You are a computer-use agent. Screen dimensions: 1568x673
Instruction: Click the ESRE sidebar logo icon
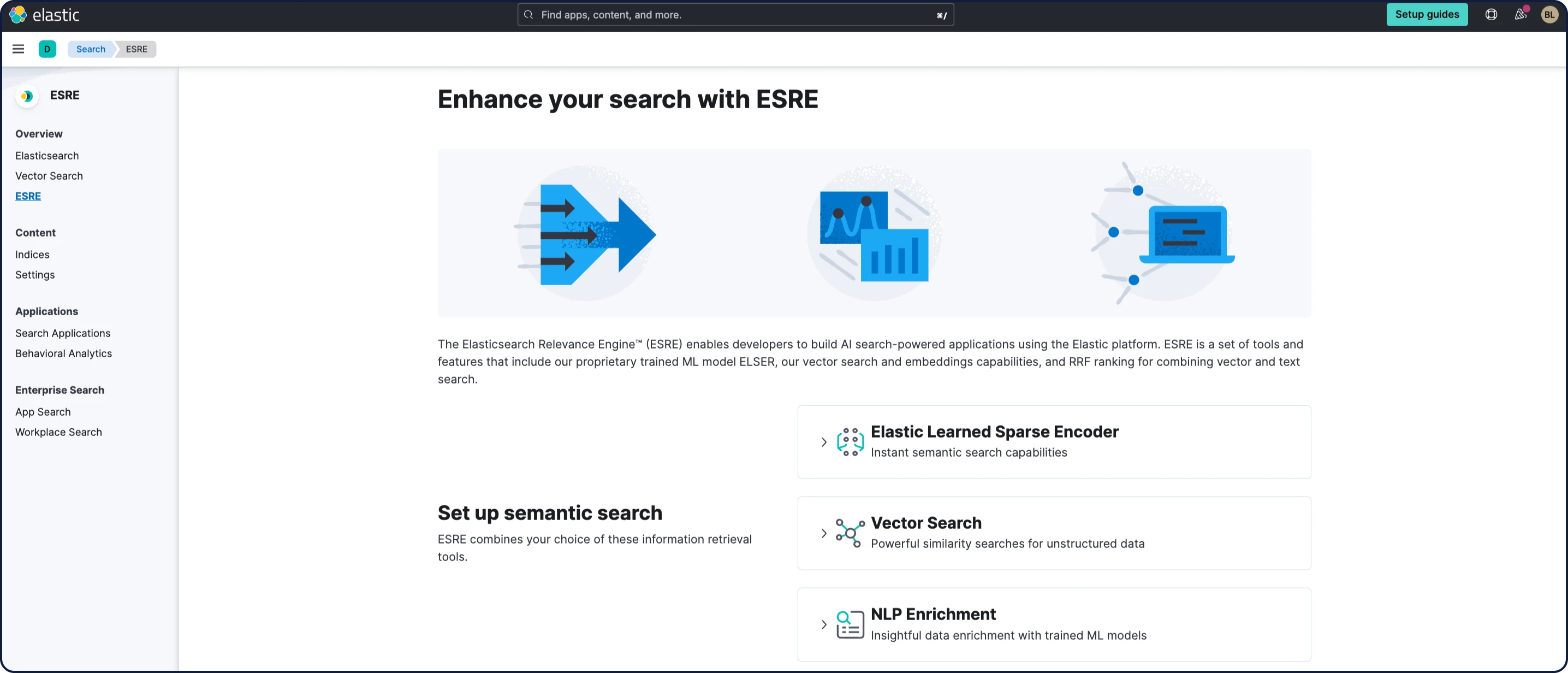[27, 96]
